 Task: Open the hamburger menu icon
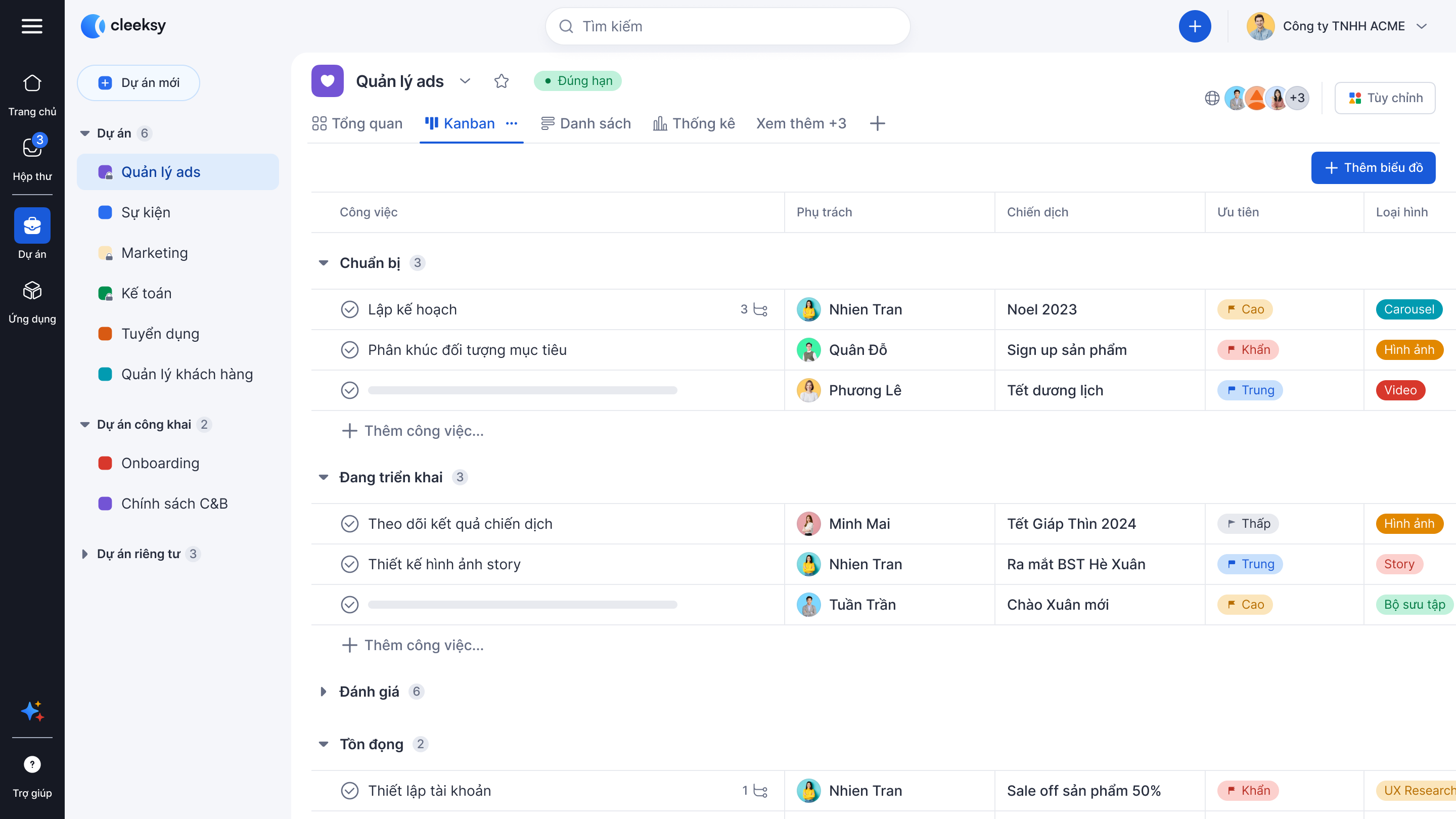click(32, 26)
